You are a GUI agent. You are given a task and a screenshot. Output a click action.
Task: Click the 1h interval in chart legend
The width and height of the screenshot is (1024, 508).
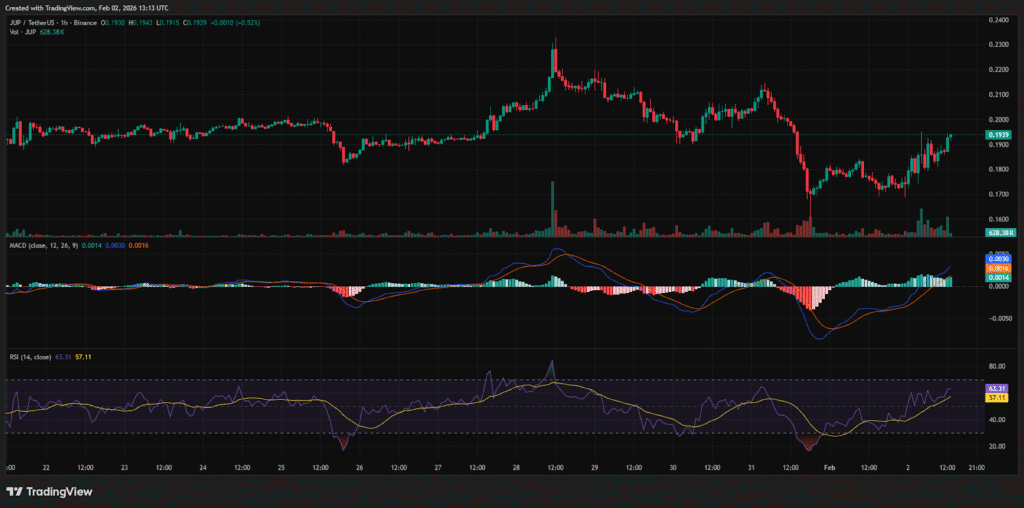tap(74, 22)
